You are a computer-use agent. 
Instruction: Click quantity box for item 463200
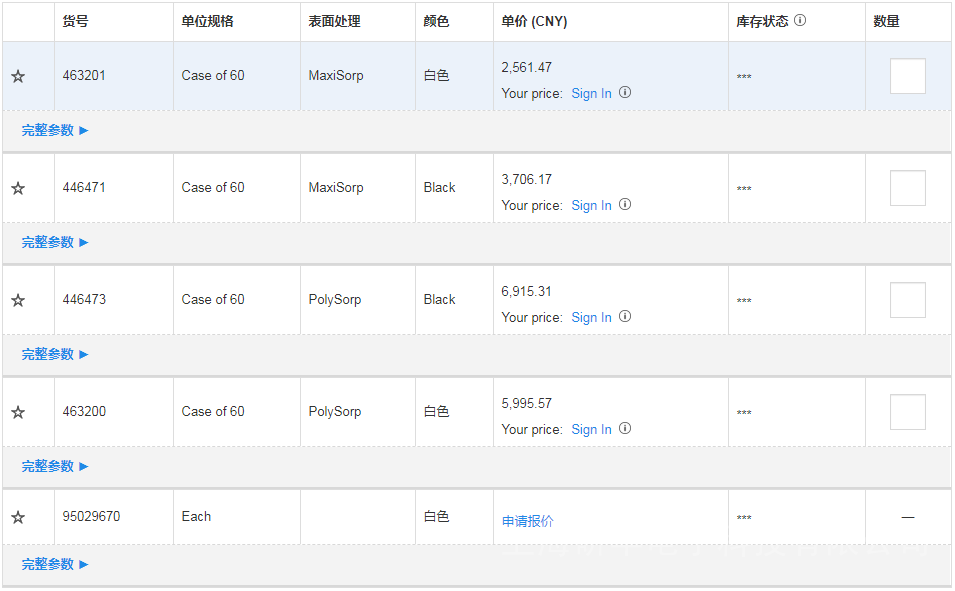907,412
